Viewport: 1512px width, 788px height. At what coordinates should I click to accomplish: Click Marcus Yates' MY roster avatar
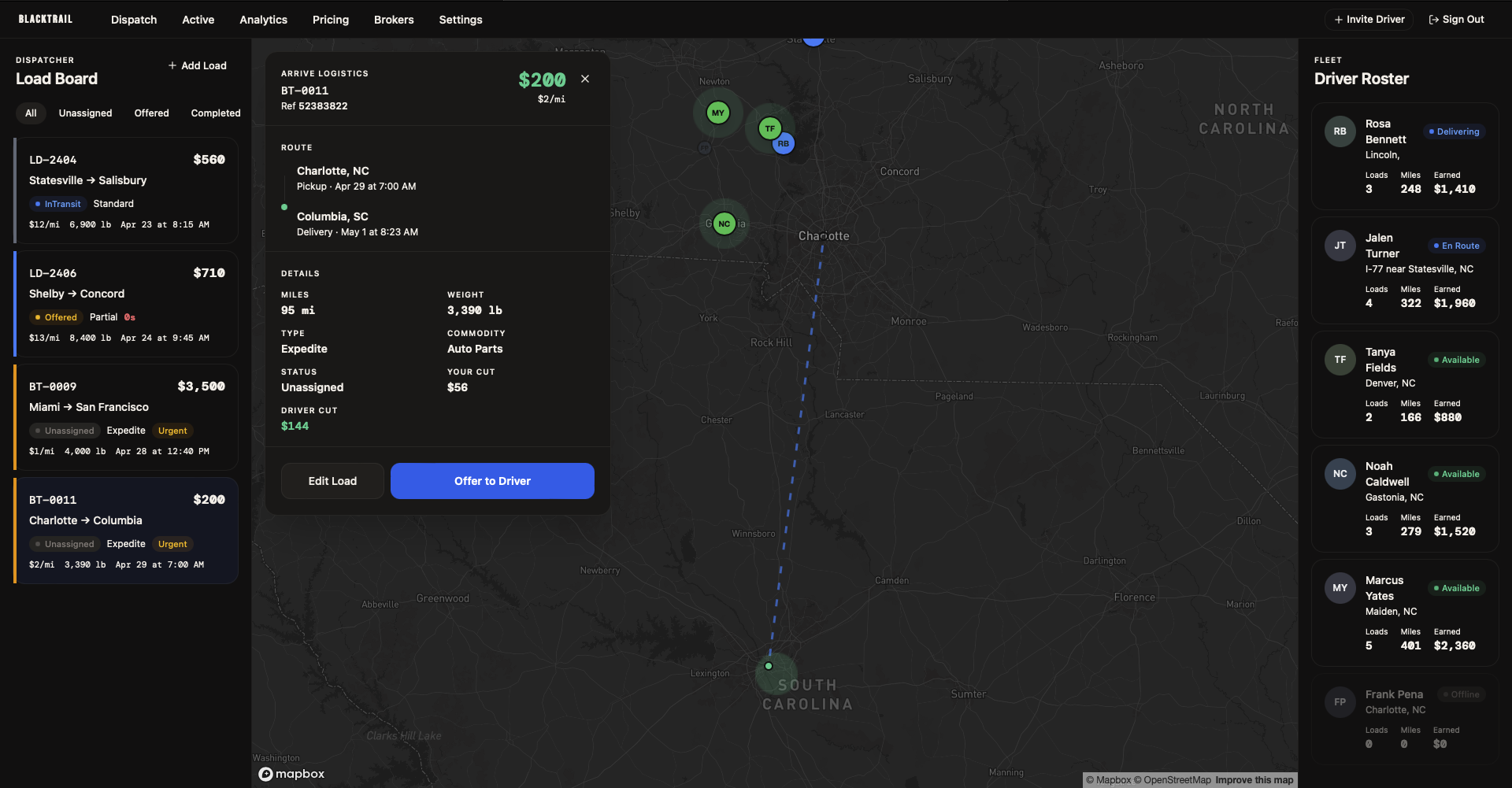point(1340,588)
